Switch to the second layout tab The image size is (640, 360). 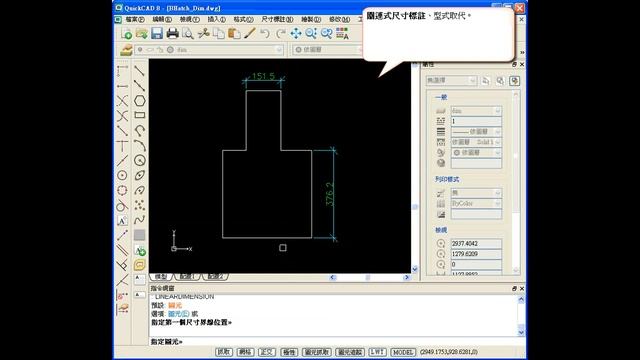(215, 277)
